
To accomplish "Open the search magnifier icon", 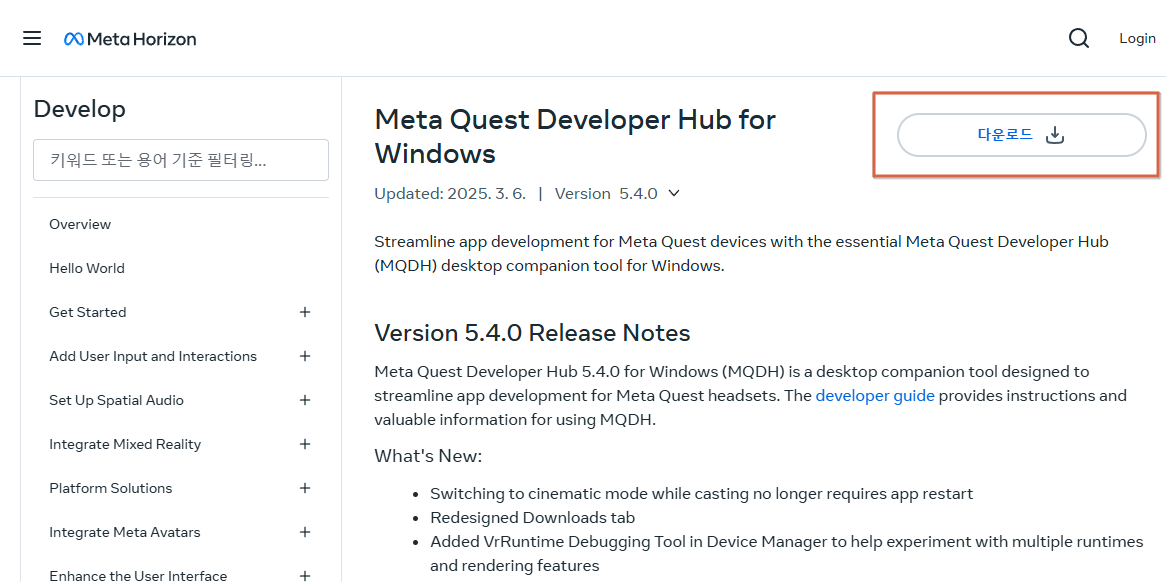I will click(1079, 37).
